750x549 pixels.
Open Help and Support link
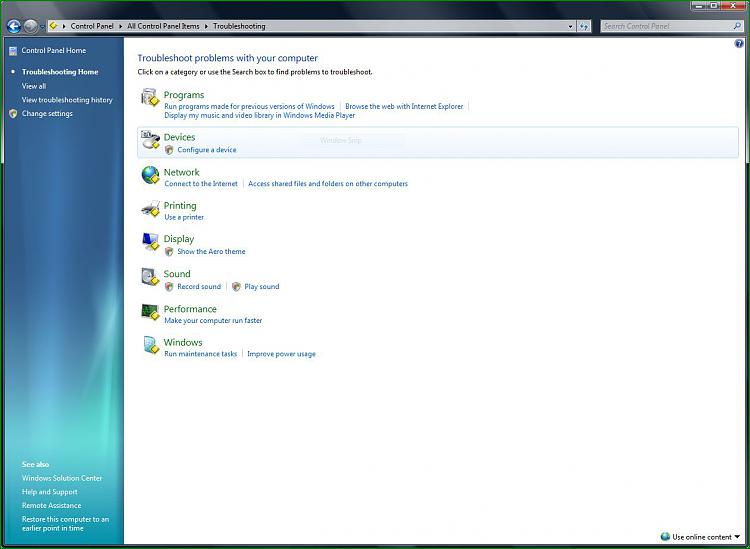click(49, 492)
